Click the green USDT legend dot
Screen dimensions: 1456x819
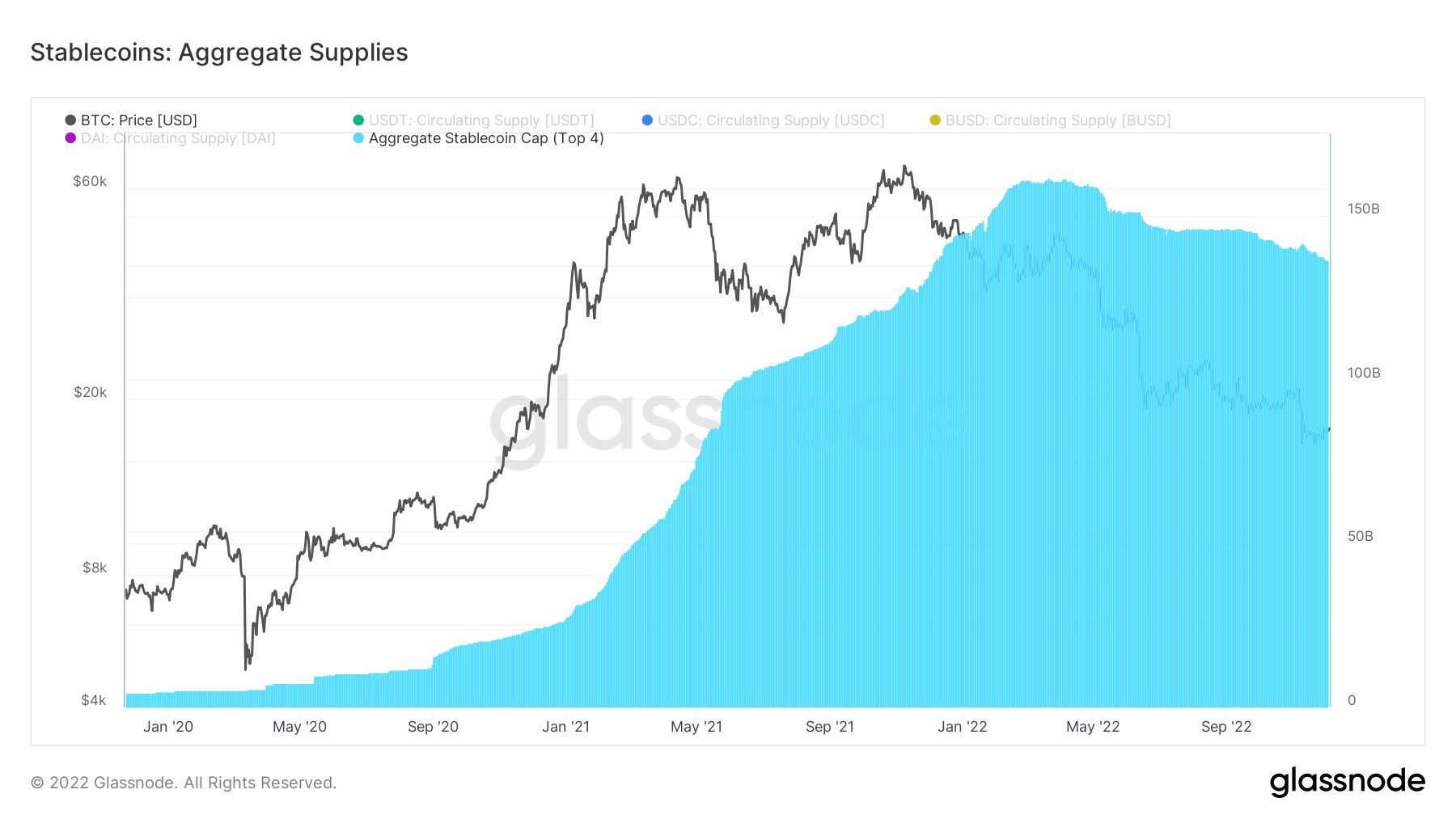pos(358,120)
